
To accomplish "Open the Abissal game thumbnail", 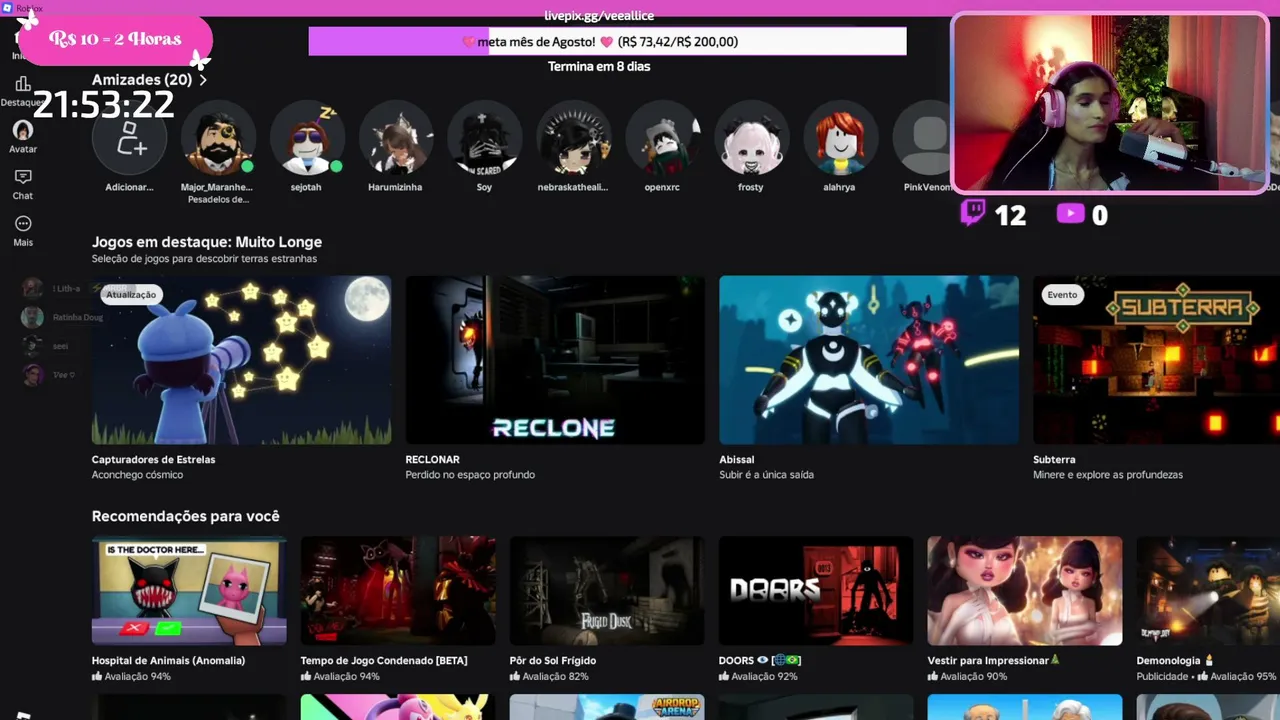I will pyautogui.click(x=869, y=360).
